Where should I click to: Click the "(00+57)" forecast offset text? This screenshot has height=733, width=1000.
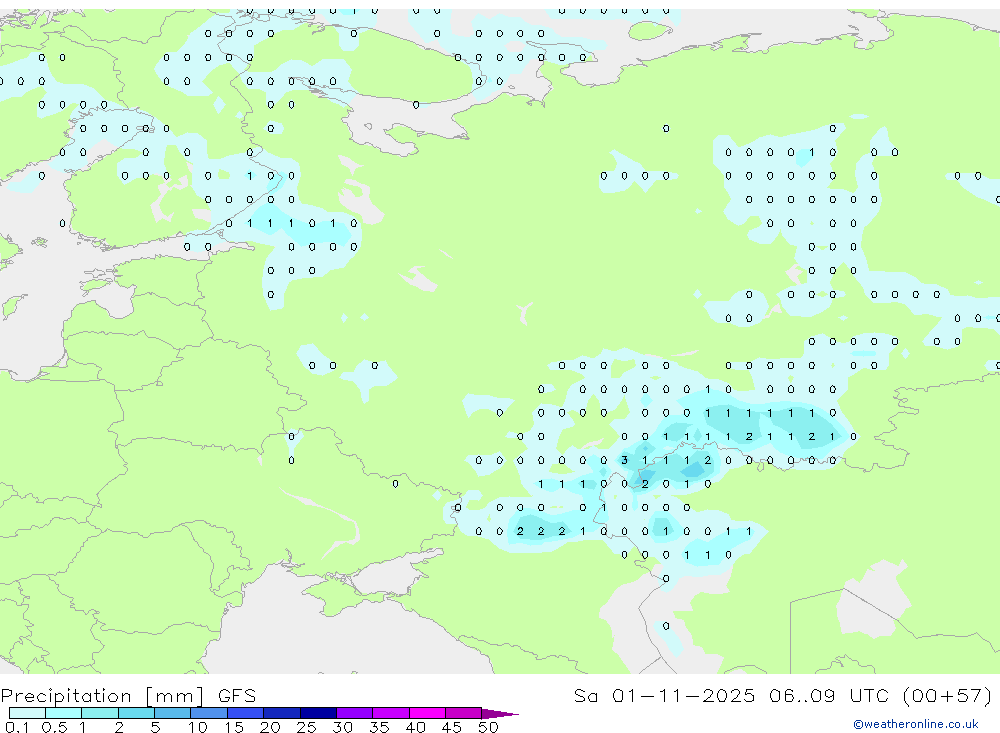pos(948,696)
